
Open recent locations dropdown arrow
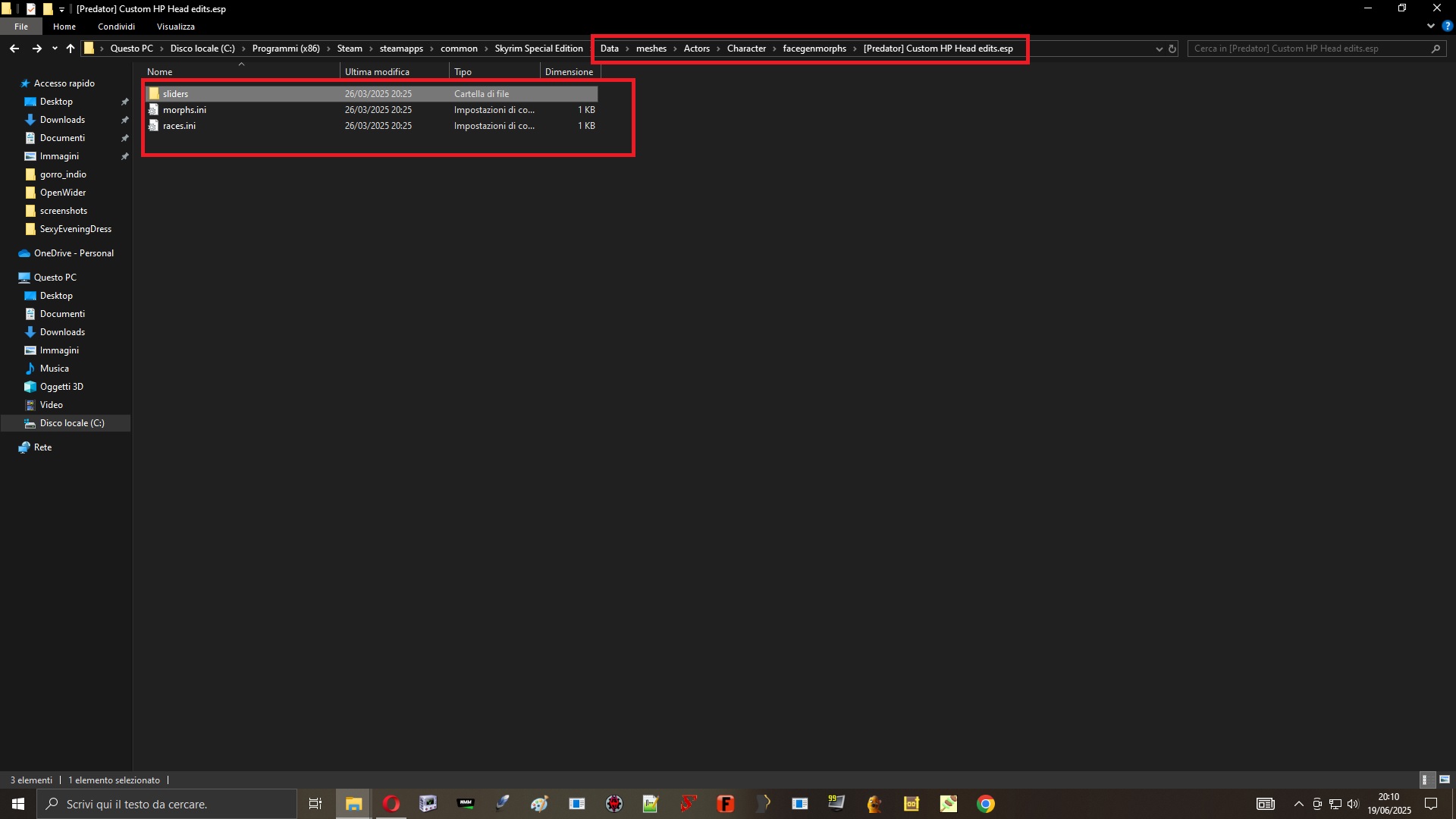[x=55, y=49]
